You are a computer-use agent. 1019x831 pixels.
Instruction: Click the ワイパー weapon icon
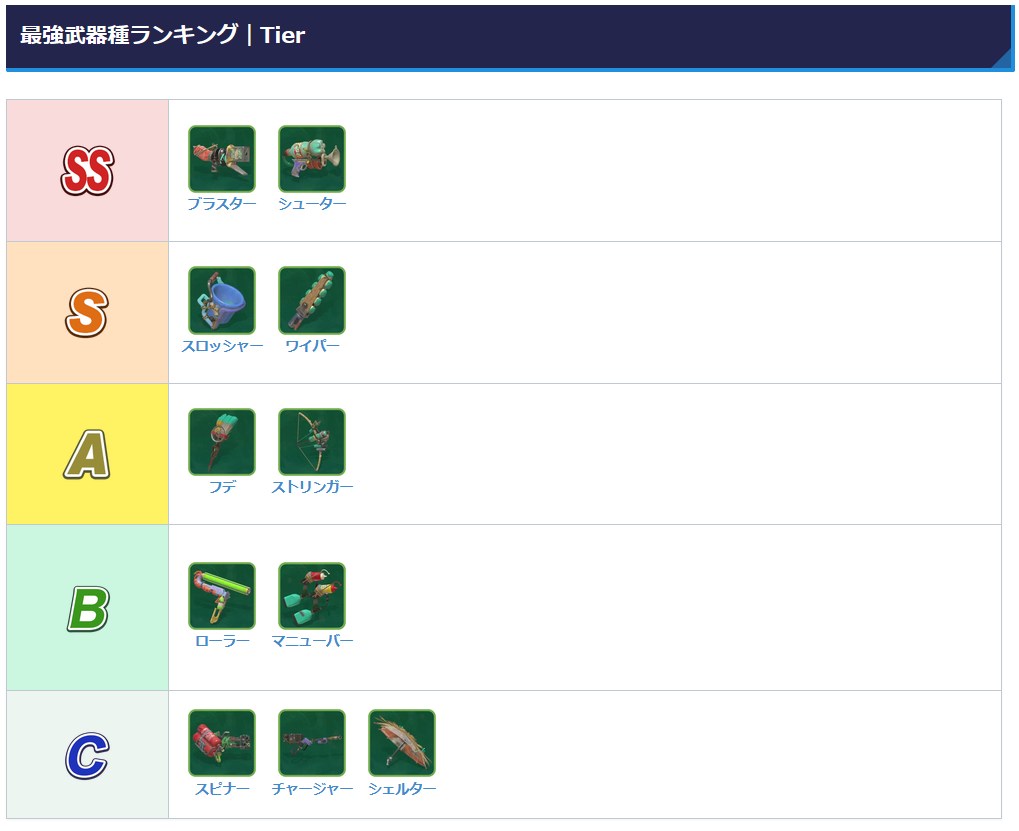(312, 300)
